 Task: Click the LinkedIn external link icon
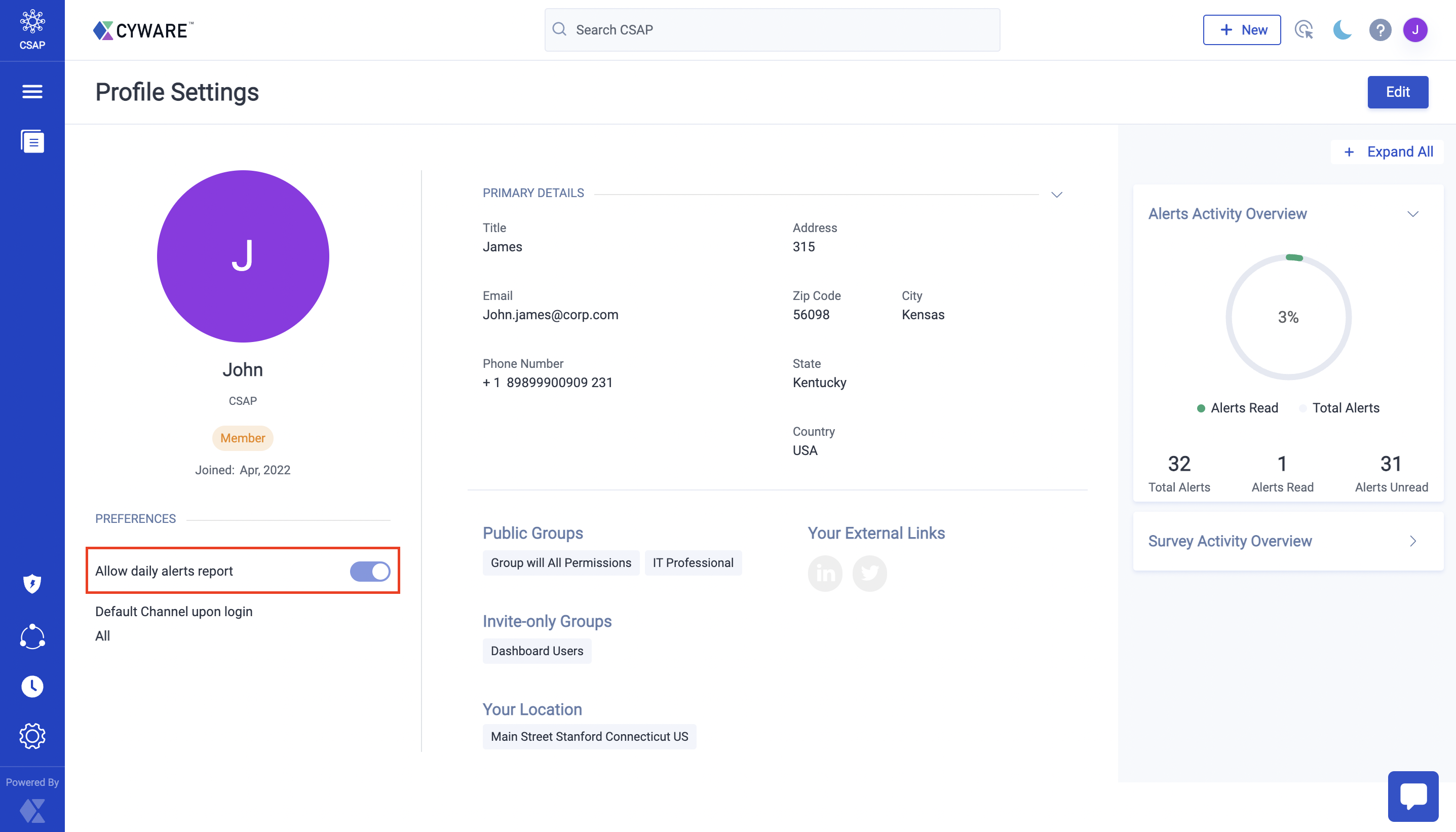point(825,573)
